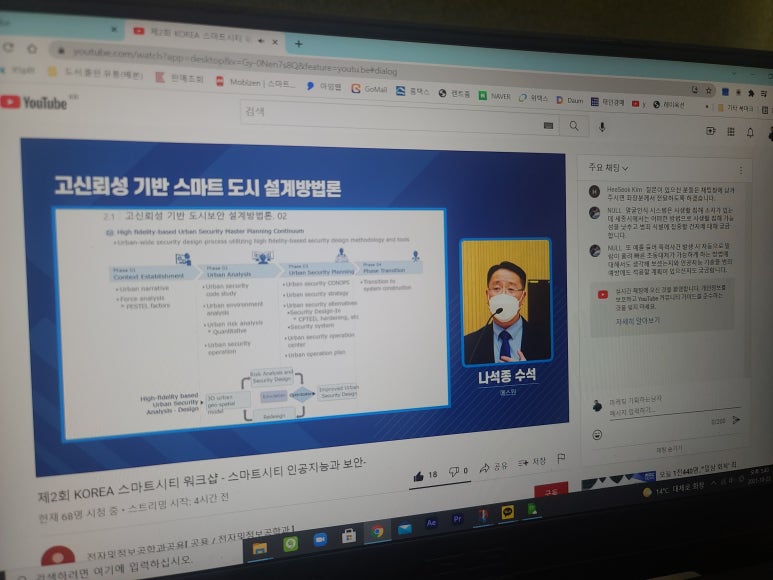Open the emoji picker in chat
773x580 pixels.
click(597, 435)
